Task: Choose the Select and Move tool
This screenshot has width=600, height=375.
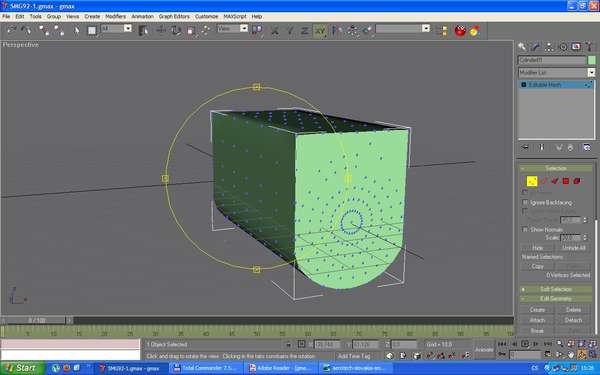Action: pos(161,30)
